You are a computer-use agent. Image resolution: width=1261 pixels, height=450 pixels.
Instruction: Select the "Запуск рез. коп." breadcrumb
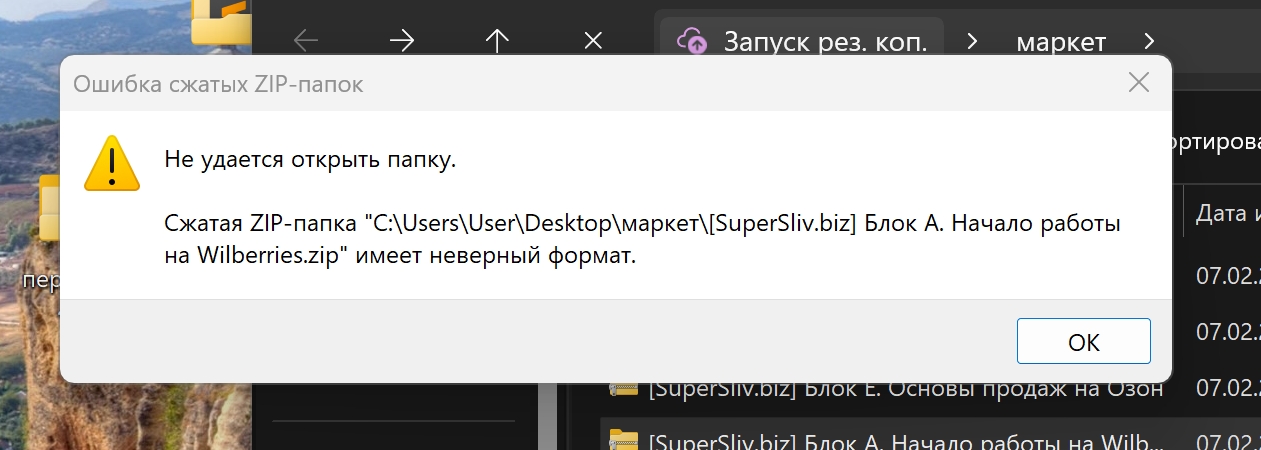[x=832, y=42]
